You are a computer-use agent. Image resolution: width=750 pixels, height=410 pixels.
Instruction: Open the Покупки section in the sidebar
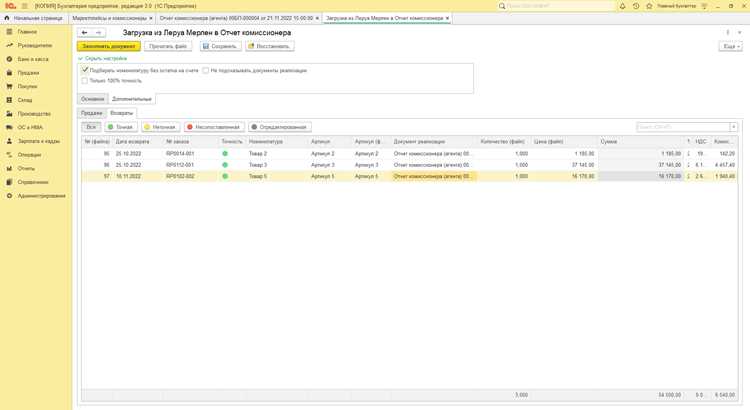coord(27,87)
